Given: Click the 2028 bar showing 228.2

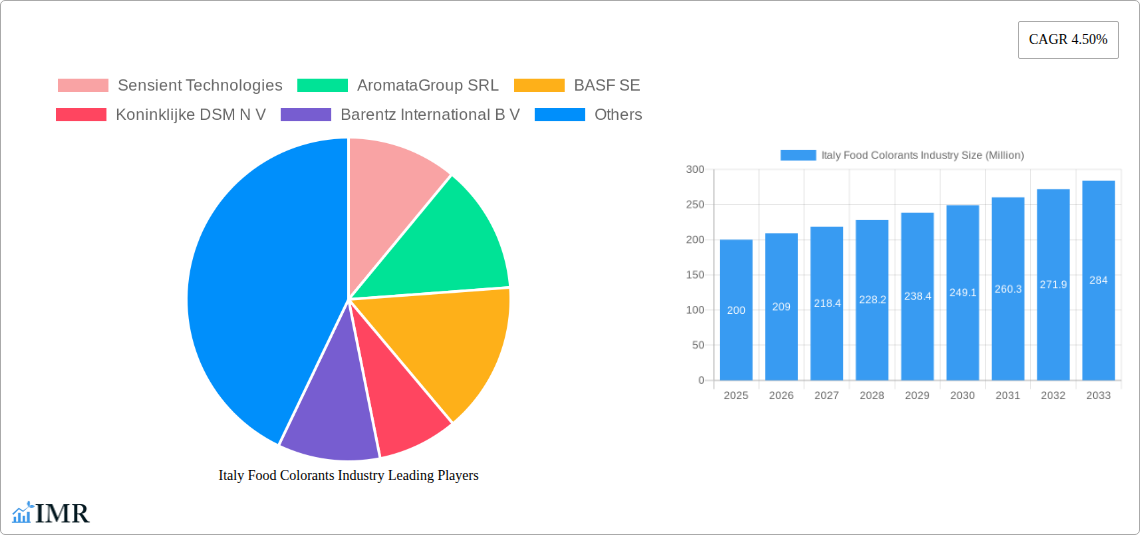Looking at the screenshot, I should 872,300.
